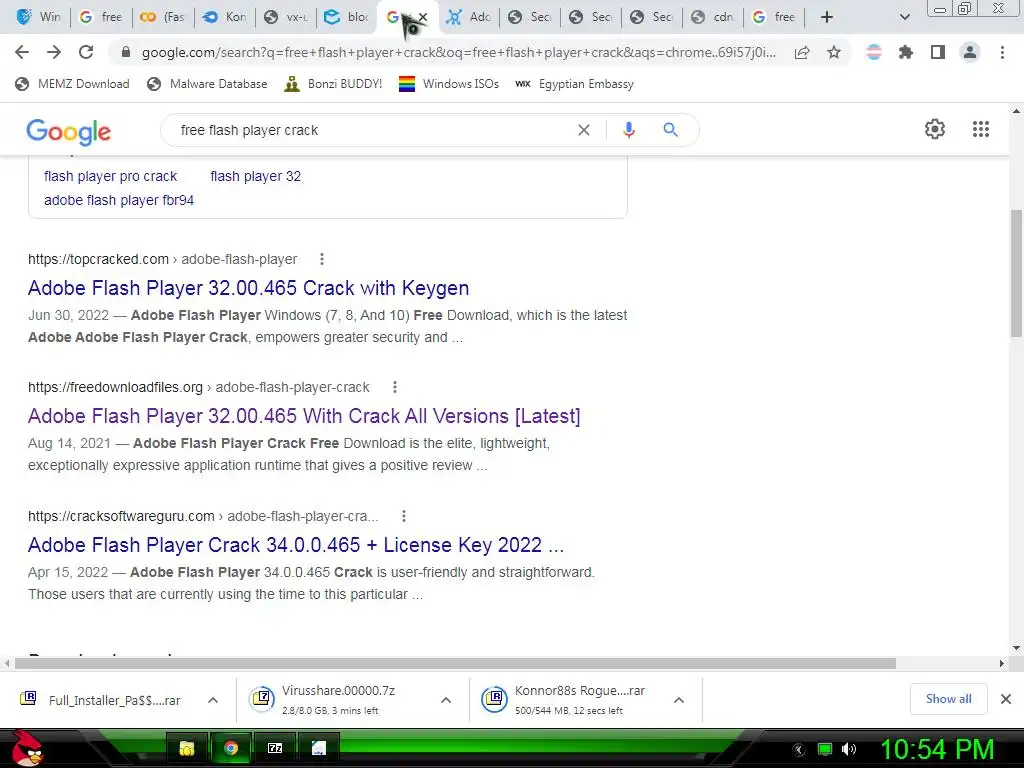Open Full_Installer_Pa$$....rar download item
This screenshot has width=1024, height=768.
(101, 700)
